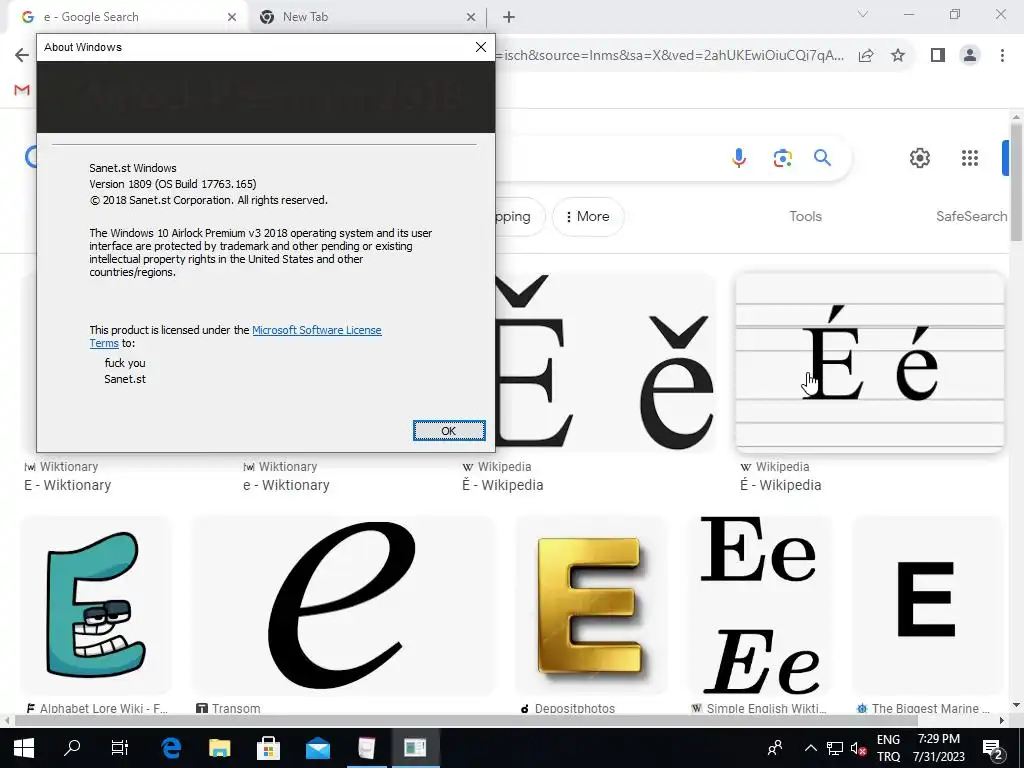The image size is (1024, 768).
Task: Open the Ee Simple English Wiktionary thumbnail
Action: [760, 605]
